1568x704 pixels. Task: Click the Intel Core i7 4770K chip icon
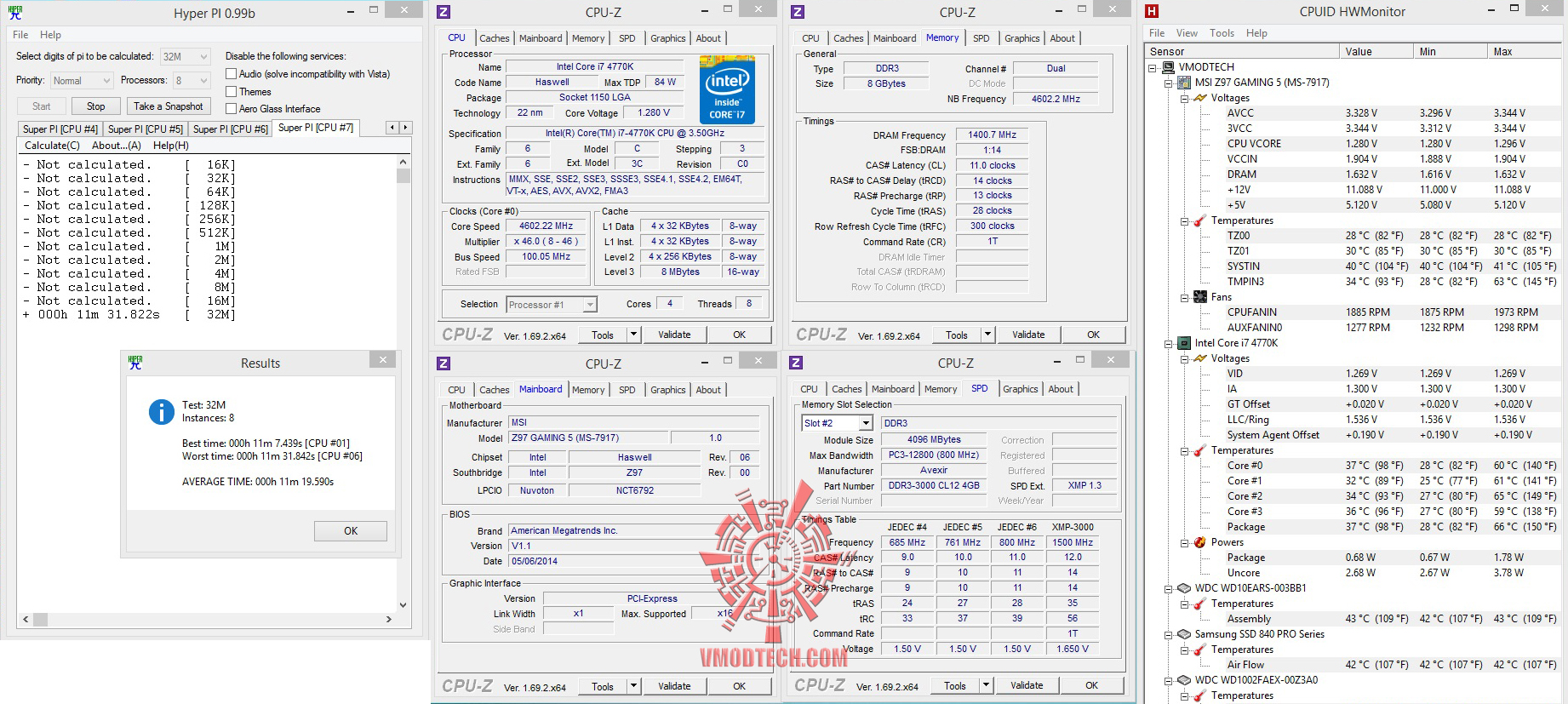(1184, 343)
